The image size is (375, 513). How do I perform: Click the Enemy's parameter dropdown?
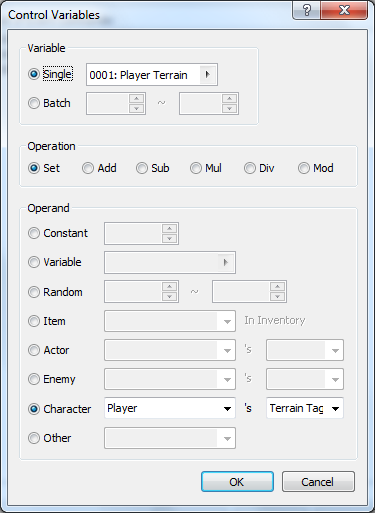(305, 379)
